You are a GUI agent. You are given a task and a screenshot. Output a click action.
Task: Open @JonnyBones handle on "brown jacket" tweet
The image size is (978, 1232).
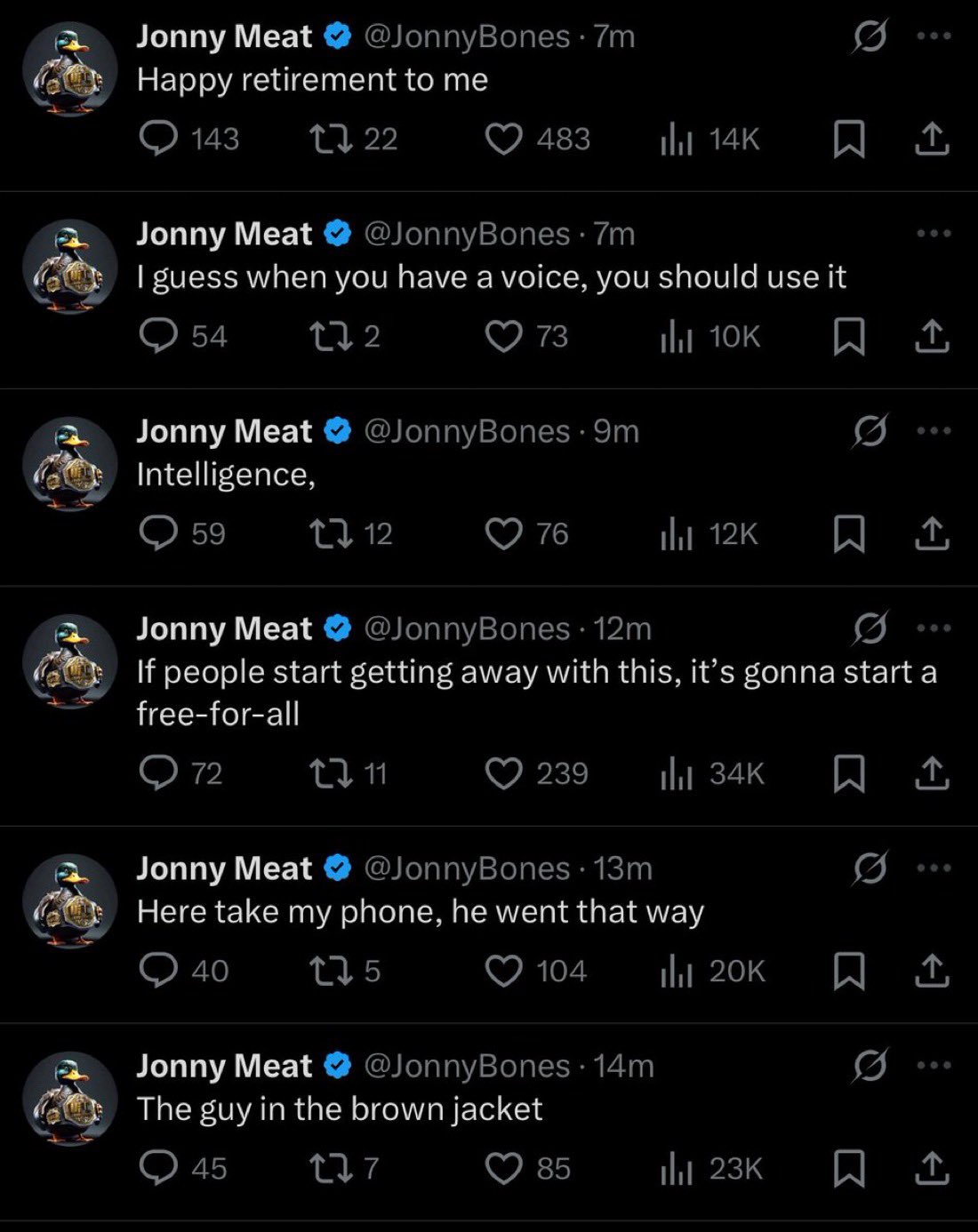coord(467,1066)
